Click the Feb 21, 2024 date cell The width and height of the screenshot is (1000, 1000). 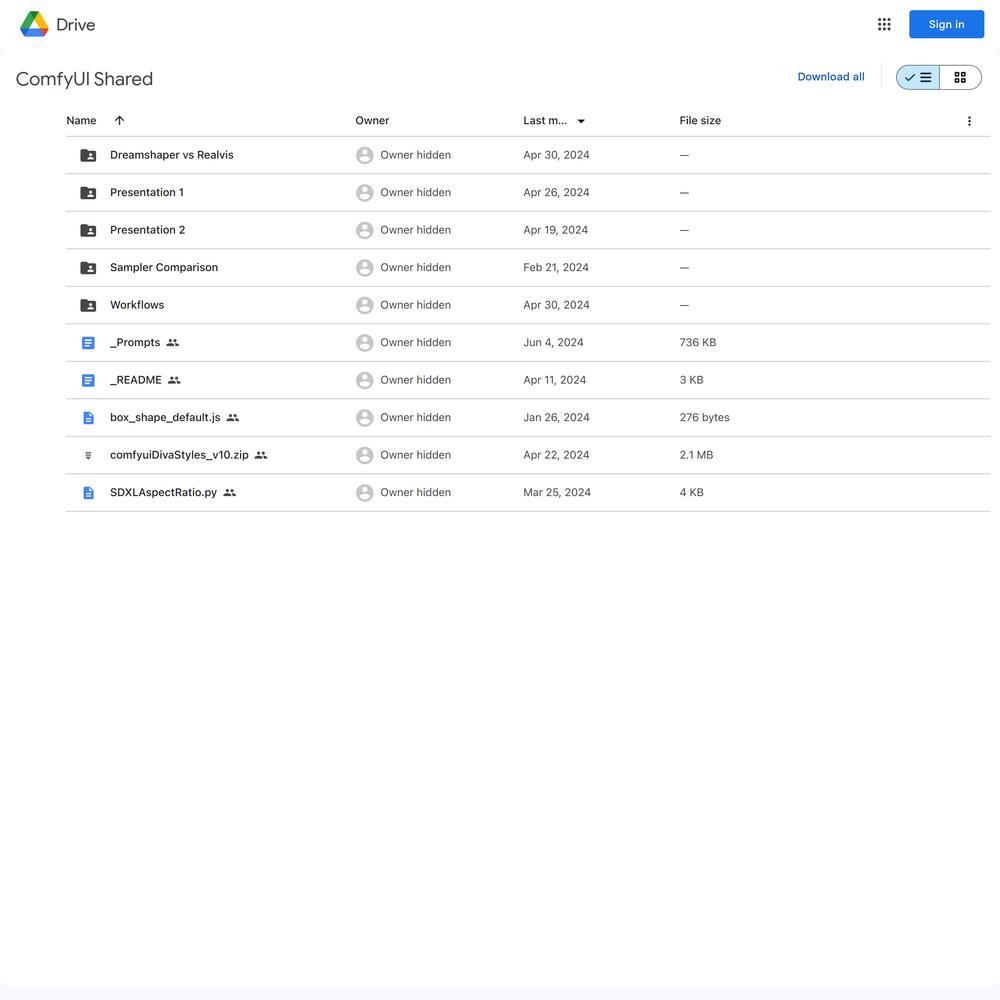click(555, 267)
